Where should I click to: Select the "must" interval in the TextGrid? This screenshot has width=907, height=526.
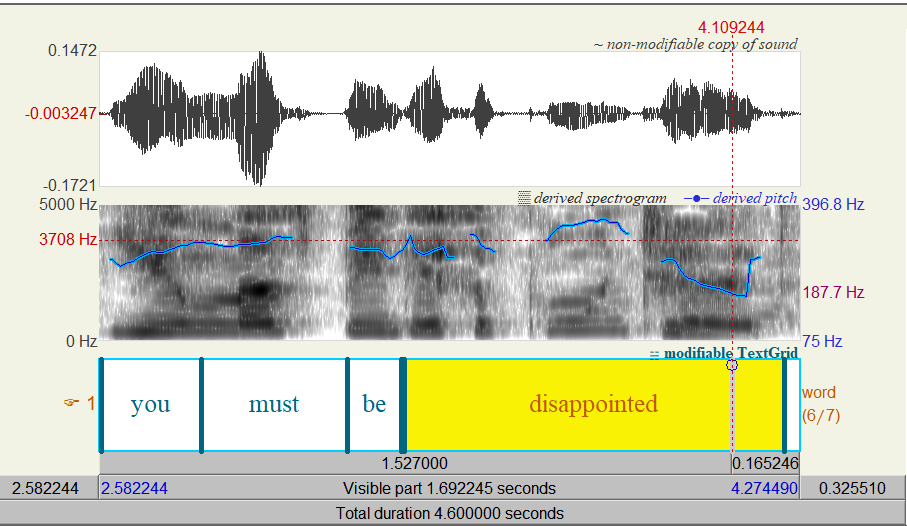tap(274, 404)
